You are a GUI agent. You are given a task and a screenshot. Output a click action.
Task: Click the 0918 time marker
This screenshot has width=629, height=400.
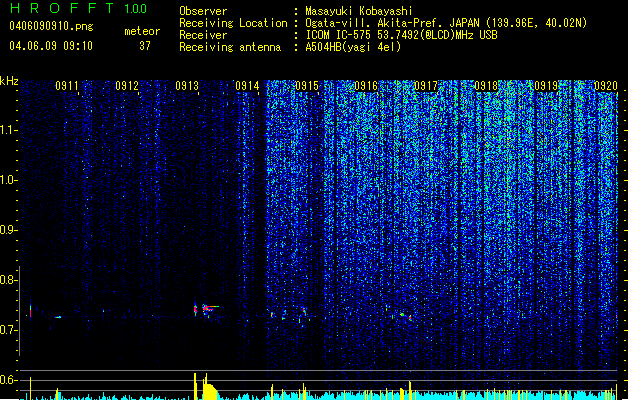coord(486,86)
